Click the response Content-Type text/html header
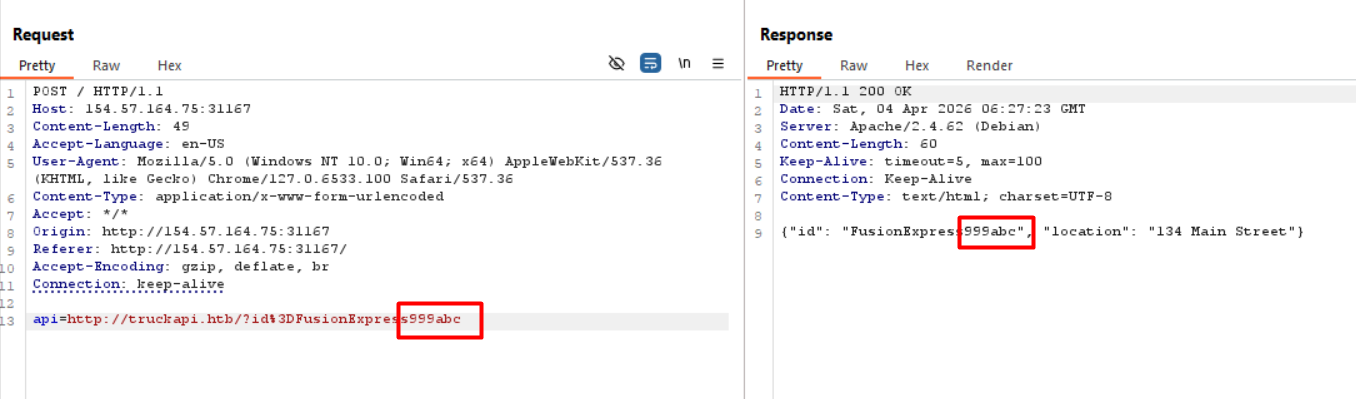 click(945, 196)
